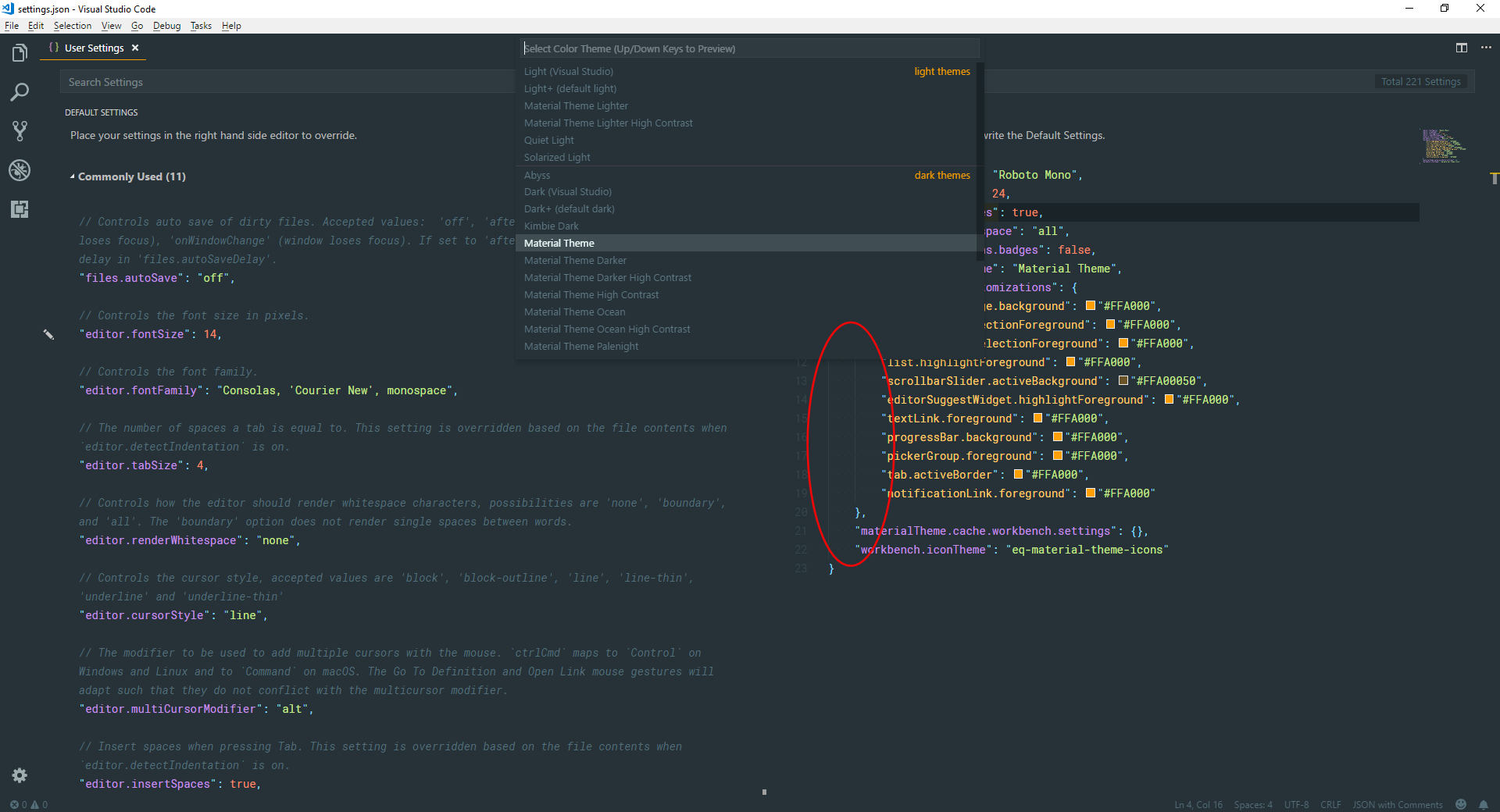Click color swatch for scrollbarSlider.activeBackground
The image size is (1500, 812).
1123,381
